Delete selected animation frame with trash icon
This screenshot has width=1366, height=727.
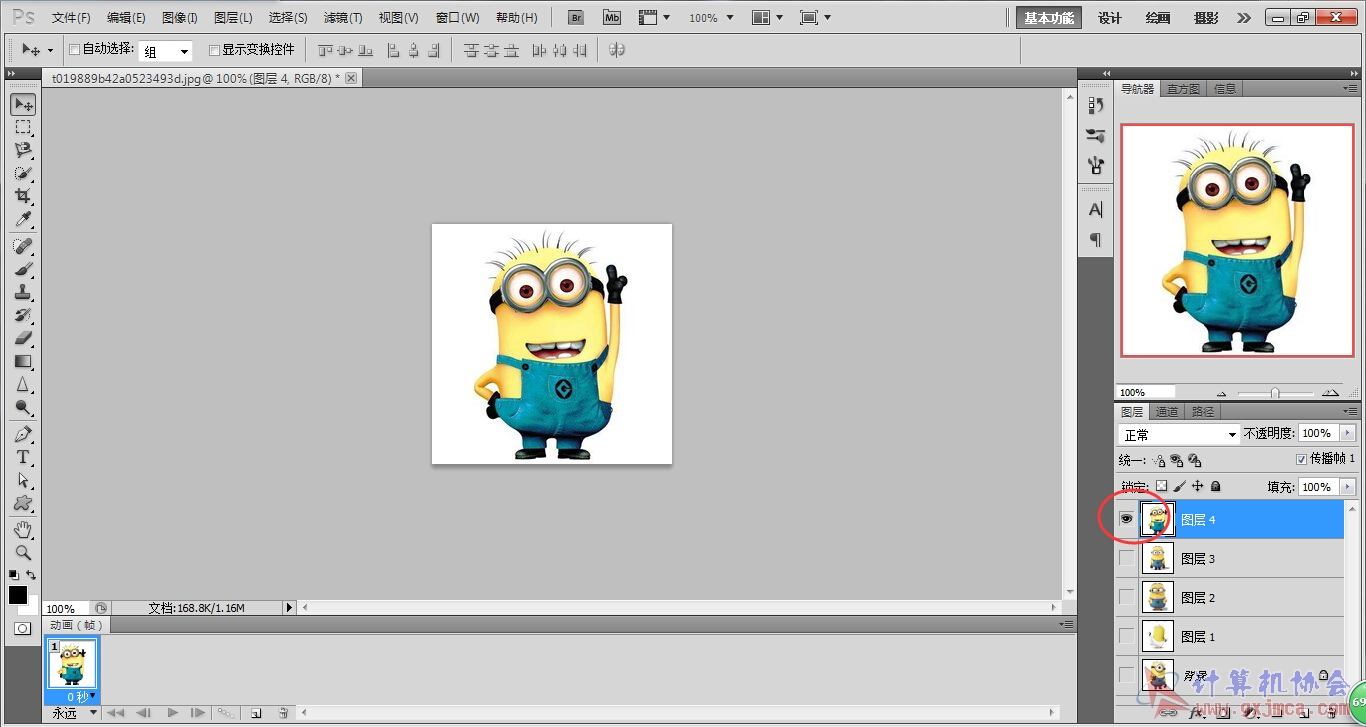click(283, 713)
